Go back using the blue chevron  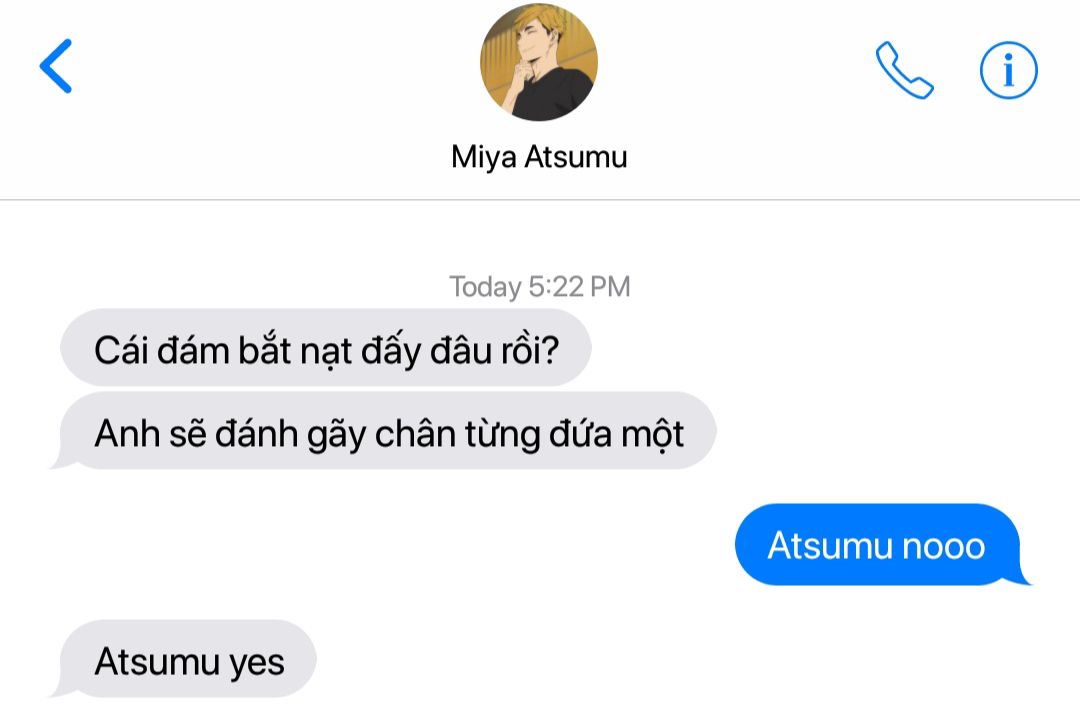click(x=56, y=65)
